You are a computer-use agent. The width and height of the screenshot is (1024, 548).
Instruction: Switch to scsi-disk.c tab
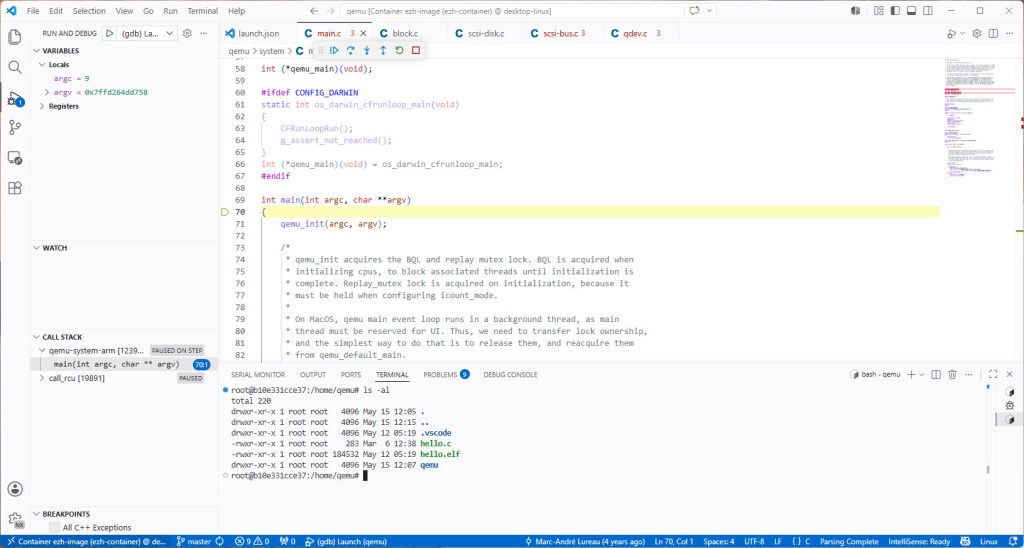pos(484,33)
